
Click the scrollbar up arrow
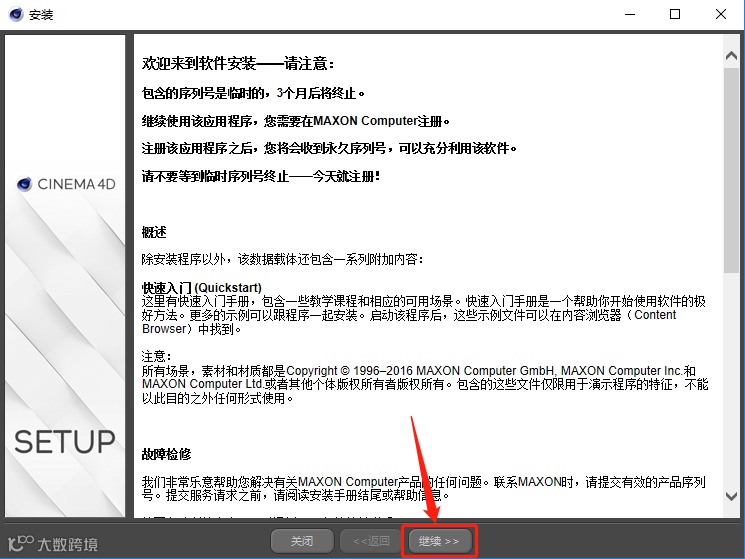tap(732, 56)
